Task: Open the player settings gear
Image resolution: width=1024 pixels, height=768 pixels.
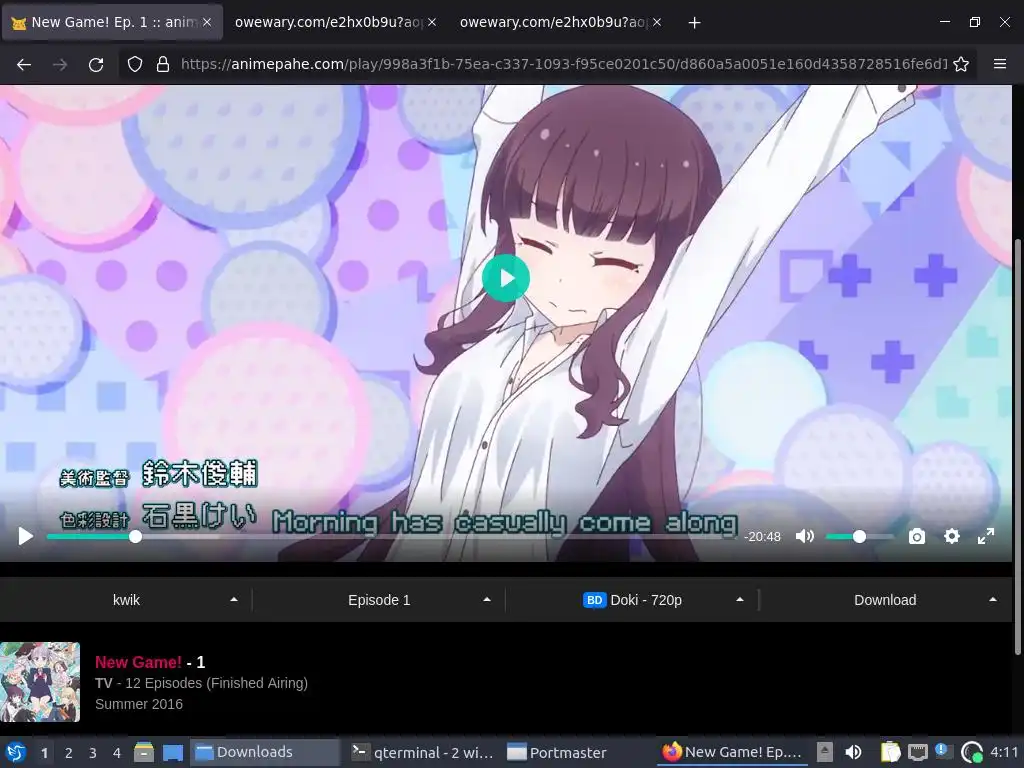Action: click(x=952, y=536)
